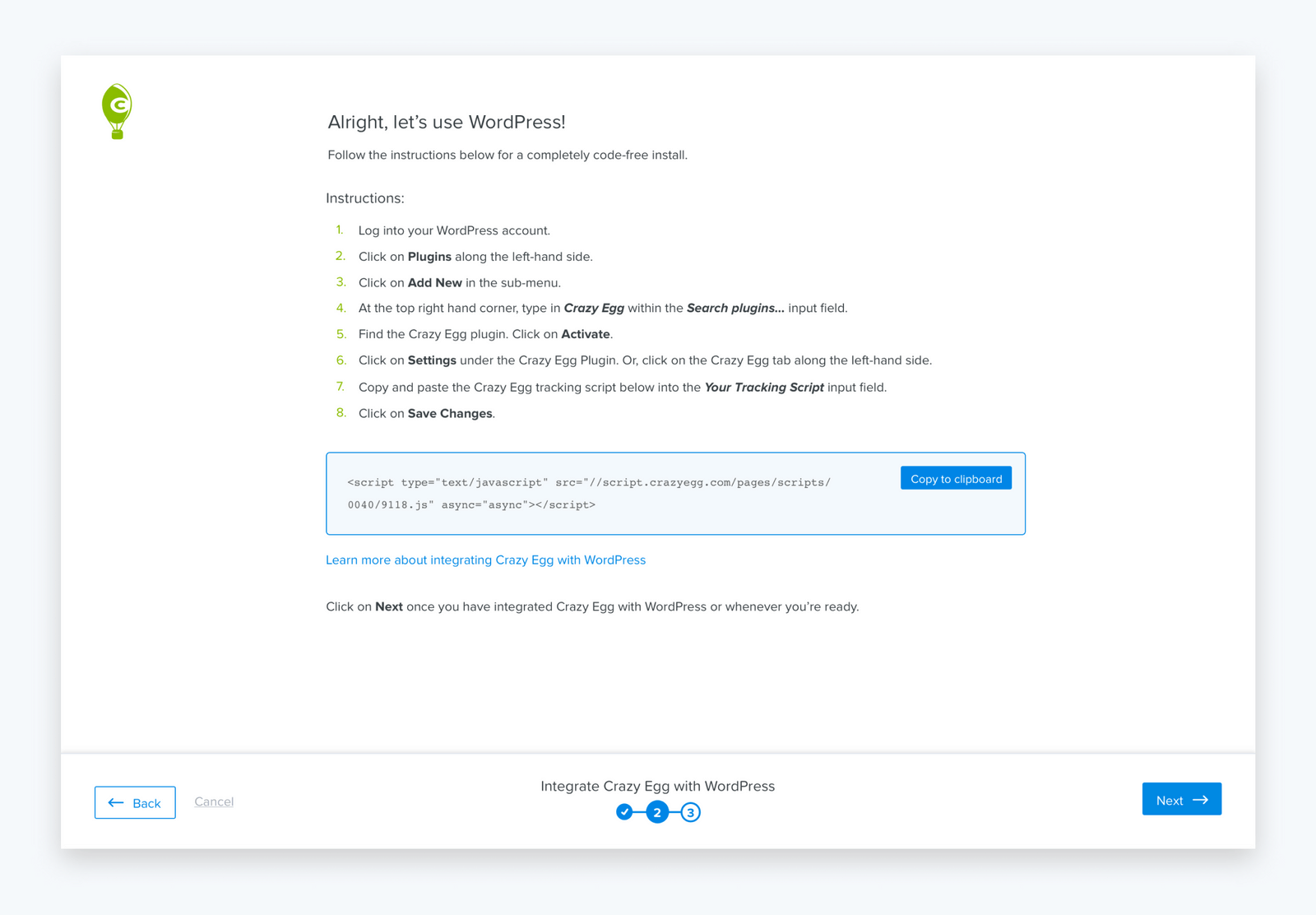Go Back to the previous step
This screenshot has width=1316, height=915.
point(135,802)
